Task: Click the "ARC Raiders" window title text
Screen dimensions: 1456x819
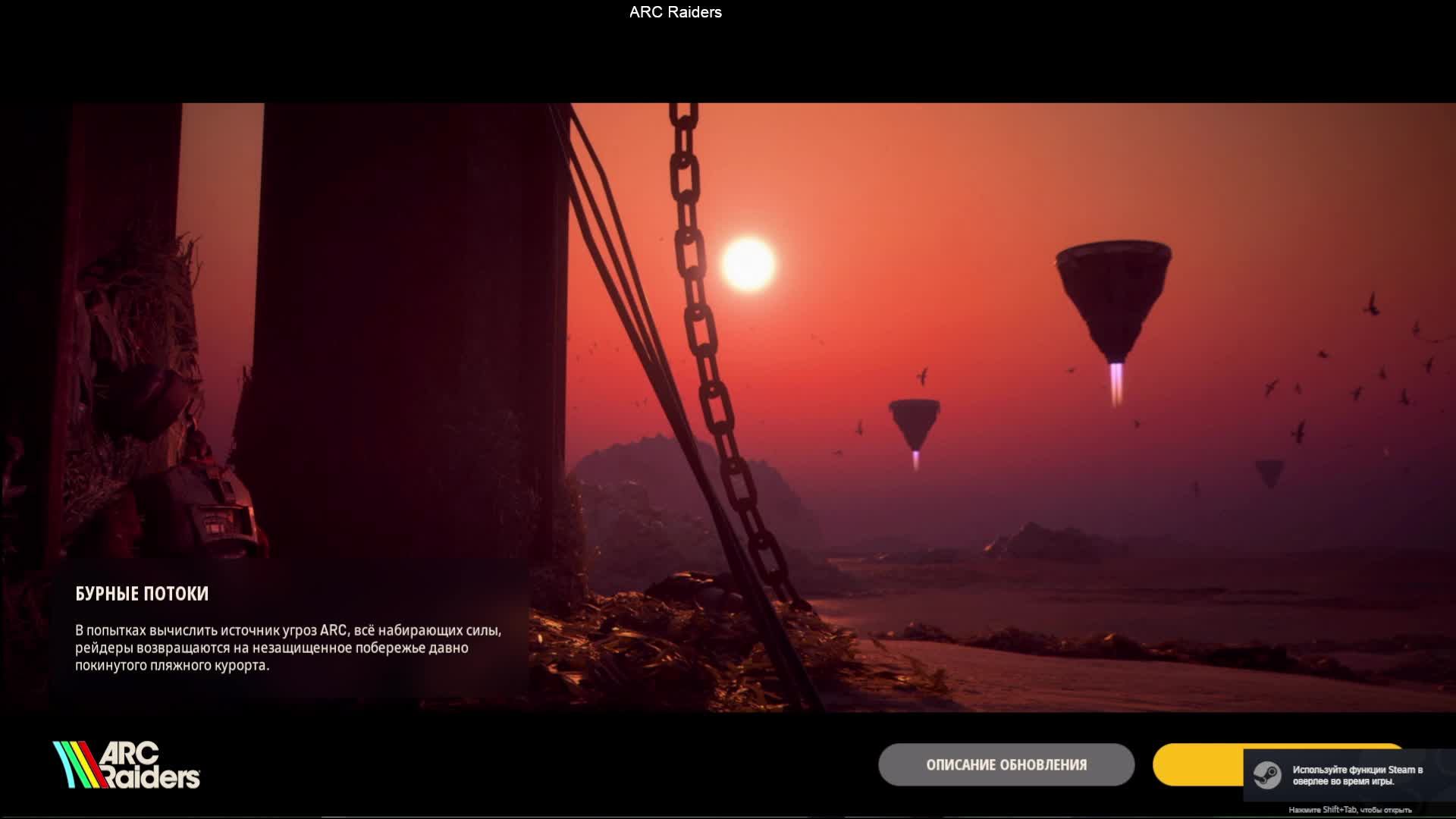Action: 676,12
